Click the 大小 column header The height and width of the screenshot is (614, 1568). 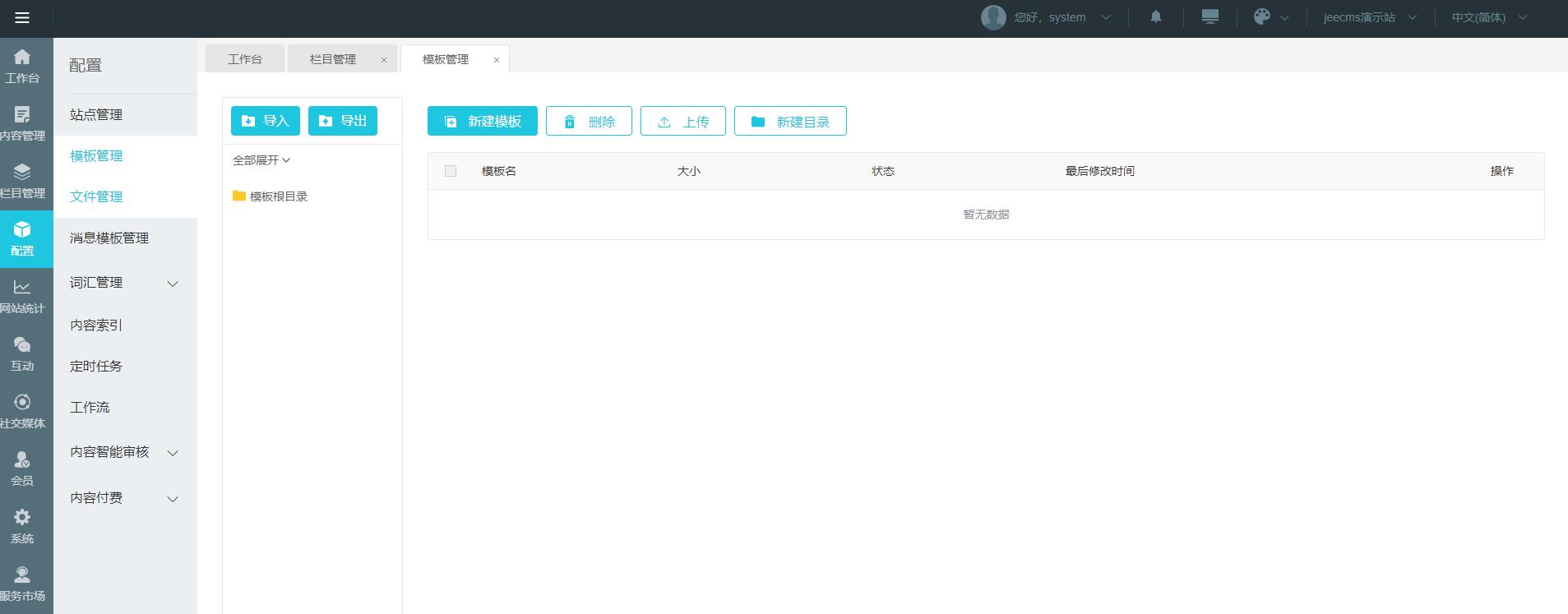click(x=689, y=171)
